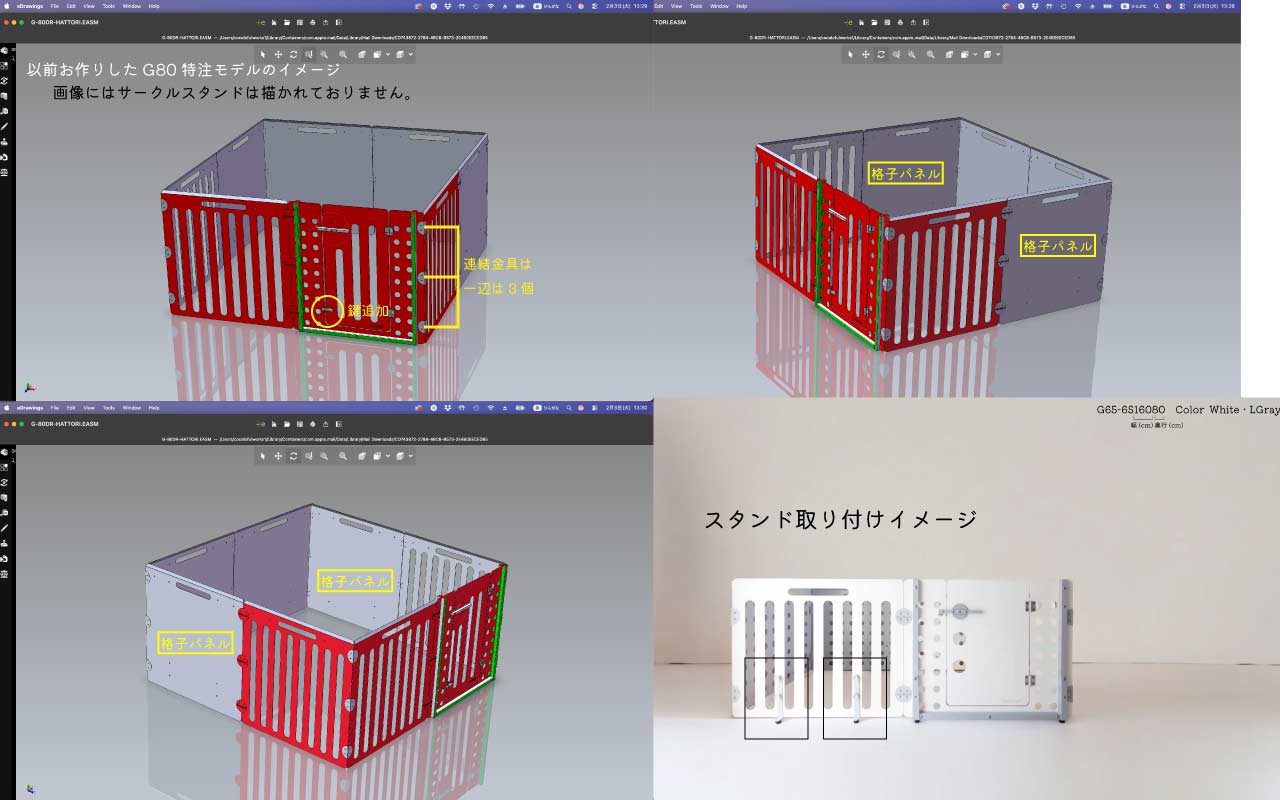
Task: Open the Tools menu in the top-left menu bar
Action: [x=108, y=6]
